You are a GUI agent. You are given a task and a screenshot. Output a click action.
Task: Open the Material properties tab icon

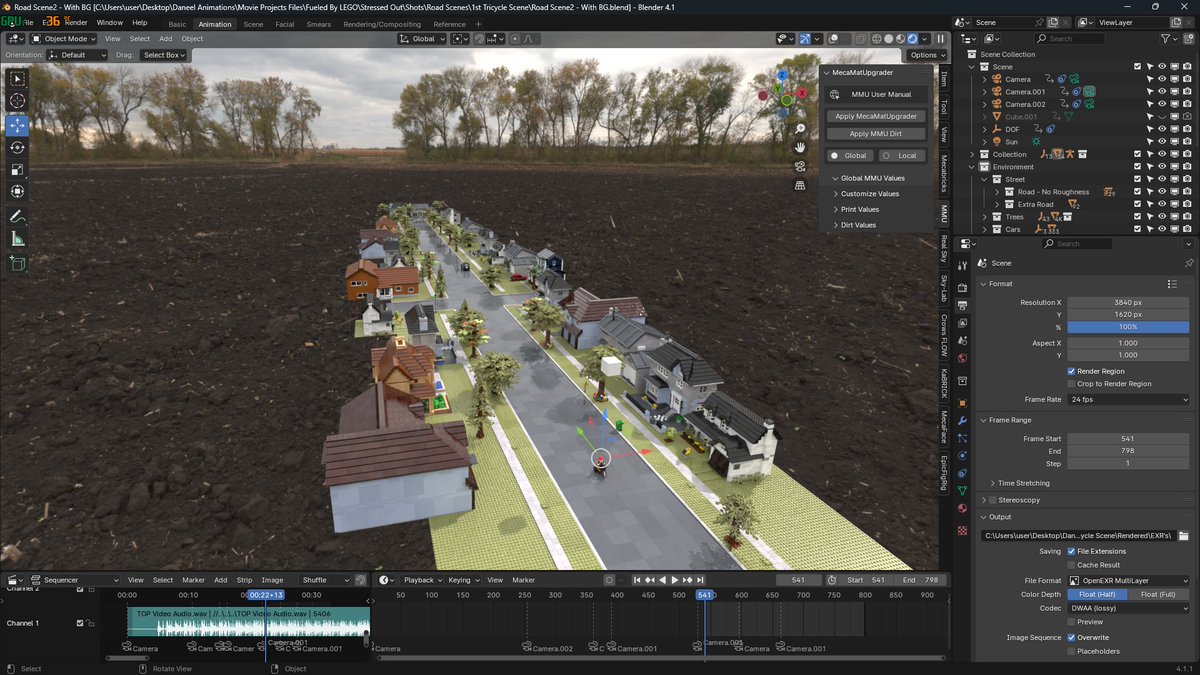click(x=962, y=510)
